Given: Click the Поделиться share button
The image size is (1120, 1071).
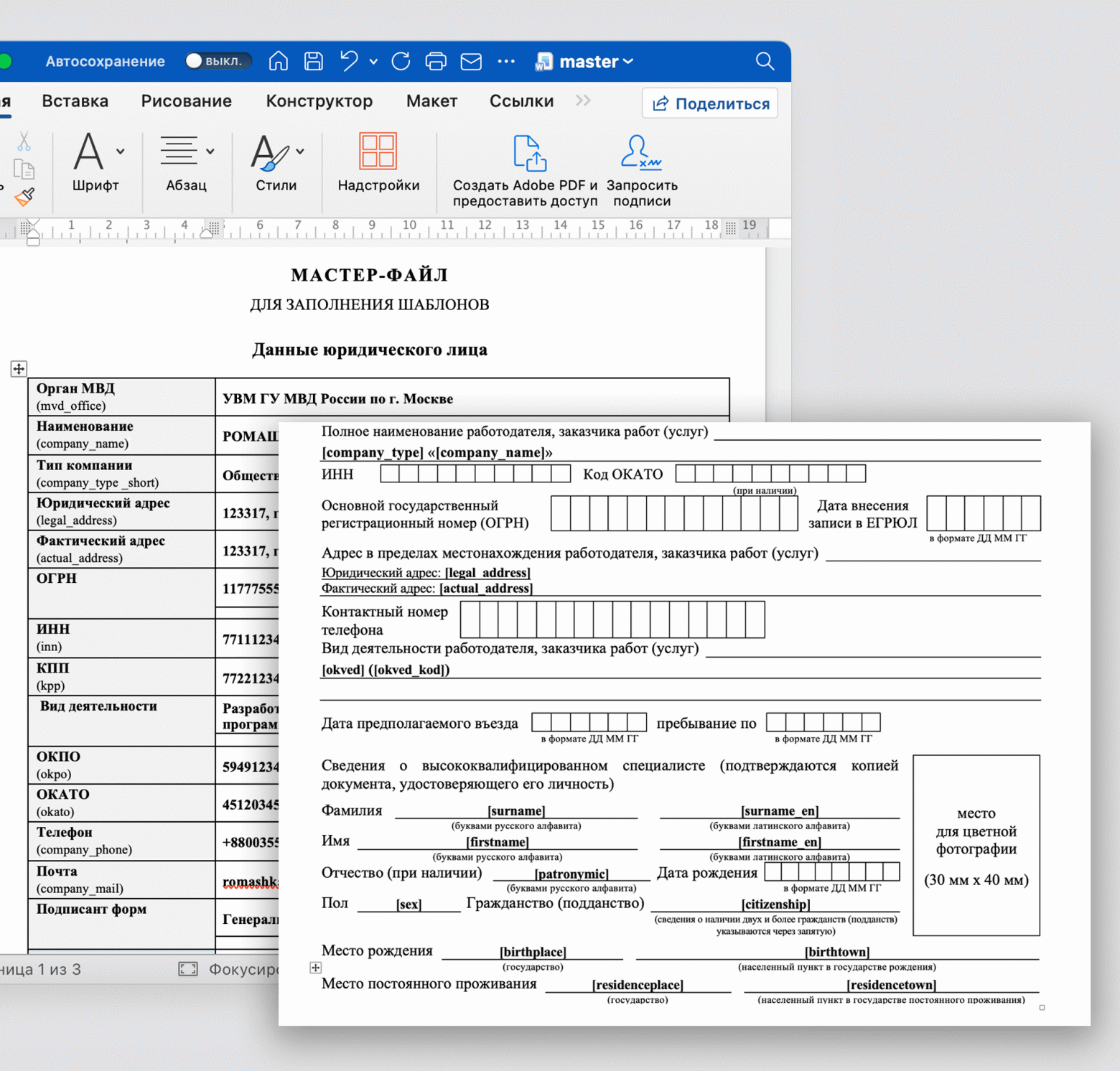Looking at the screenshot, I should coord(710,103).
